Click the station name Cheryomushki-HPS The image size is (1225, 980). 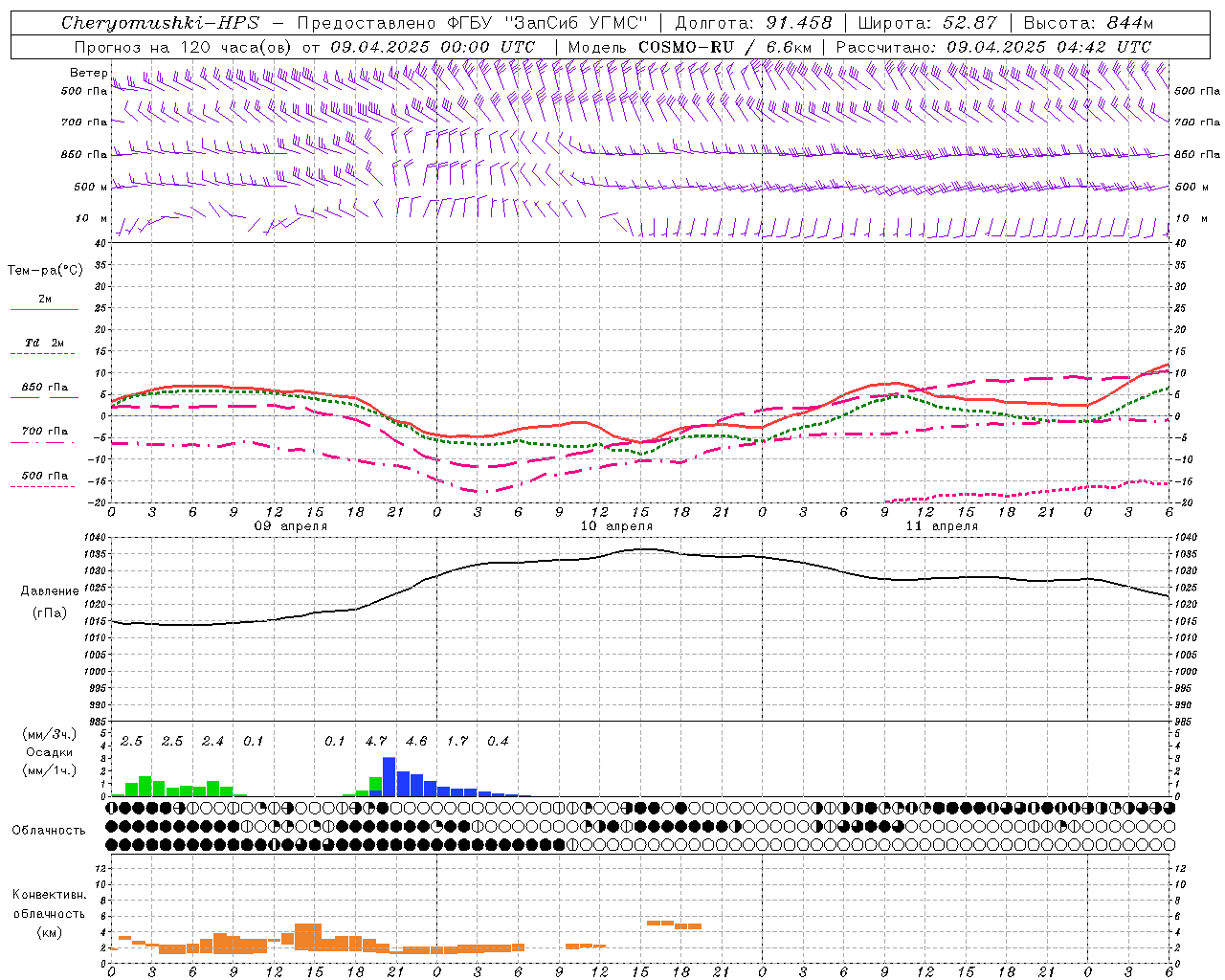coord(161,23)
